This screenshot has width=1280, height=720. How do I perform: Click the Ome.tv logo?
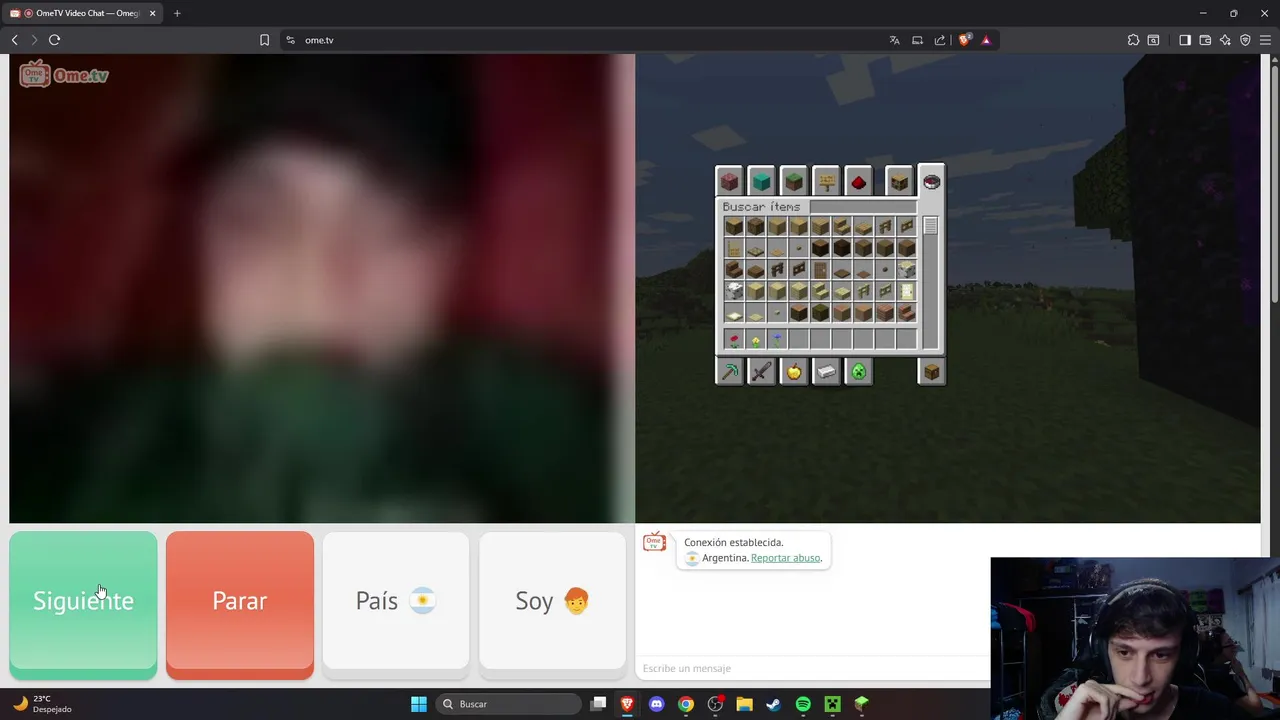pos(64,75)
